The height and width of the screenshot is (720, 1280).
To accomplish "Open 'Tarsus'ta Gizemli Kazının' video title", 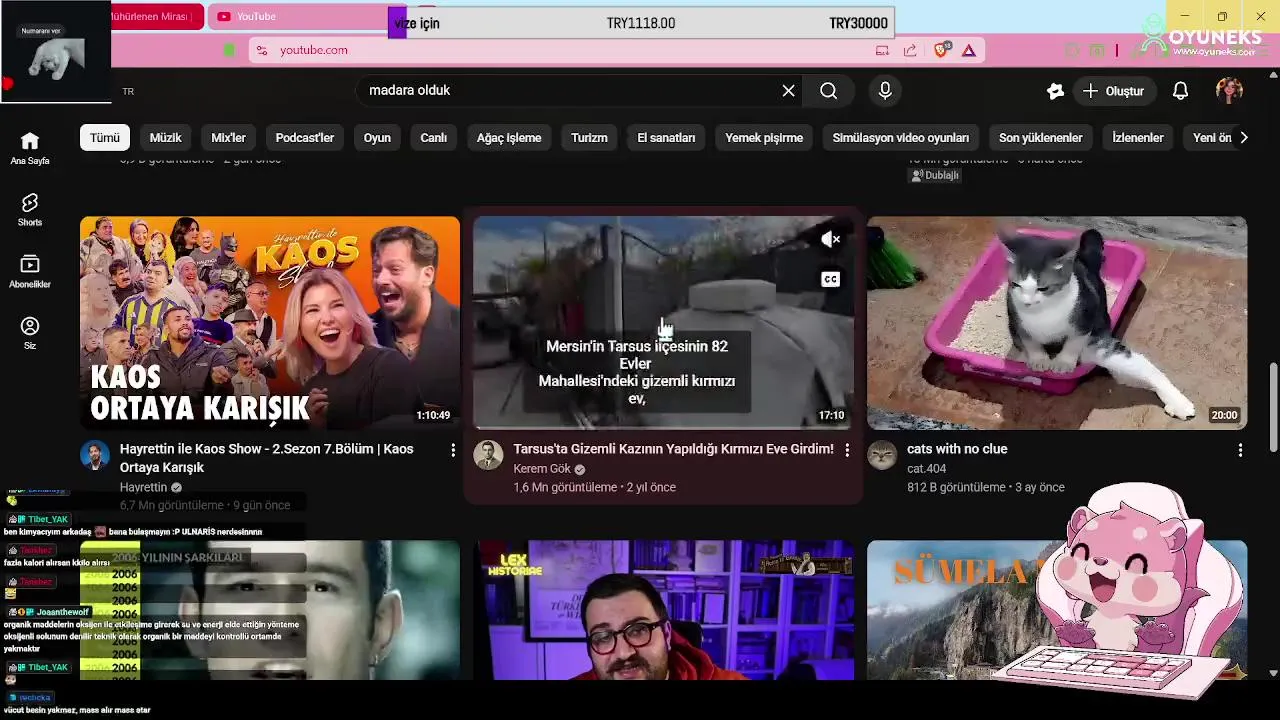I will coord(673,449).
